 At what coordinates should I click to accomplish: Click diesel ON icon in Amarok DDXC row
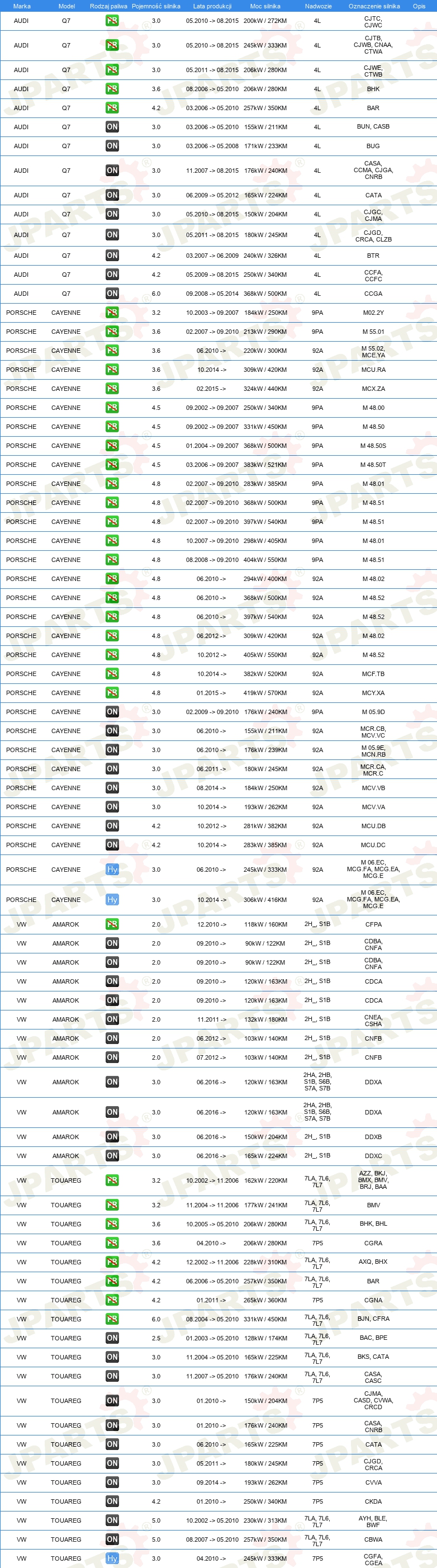tap(112, 1155)
